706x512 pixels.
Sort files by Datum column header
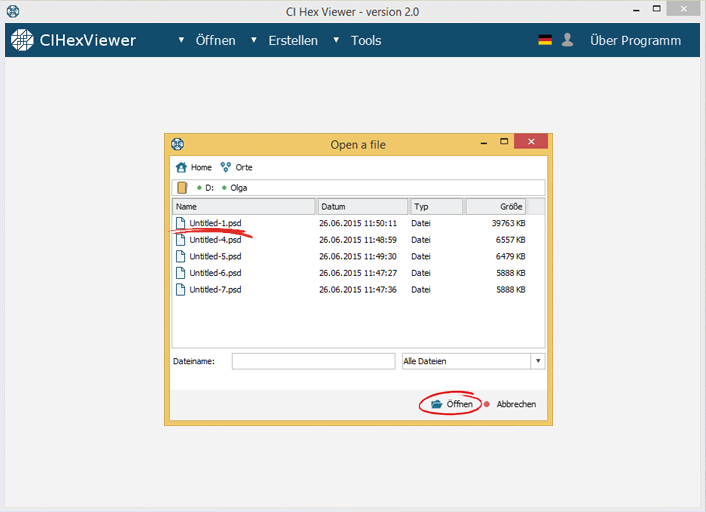362,207
